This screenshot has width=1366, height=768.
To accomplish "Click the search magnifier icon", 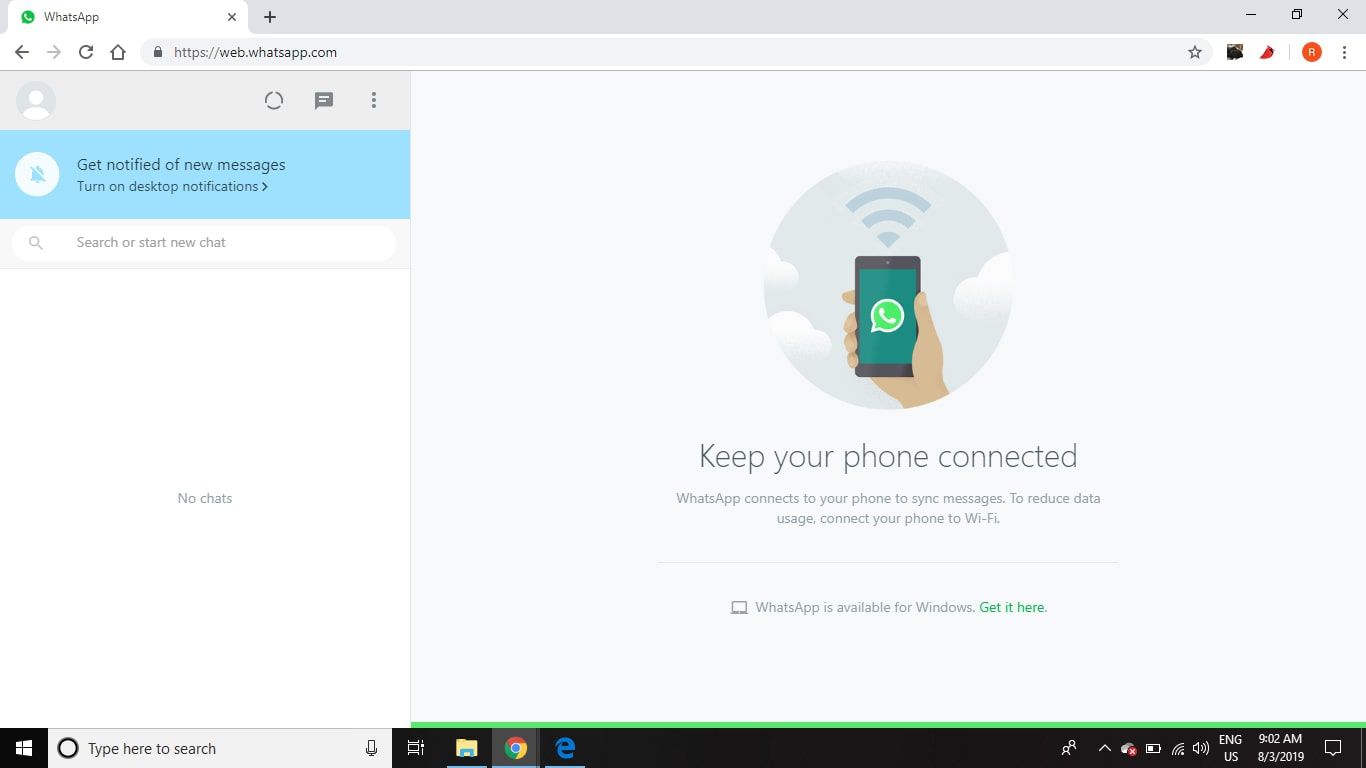I will 36,243.
